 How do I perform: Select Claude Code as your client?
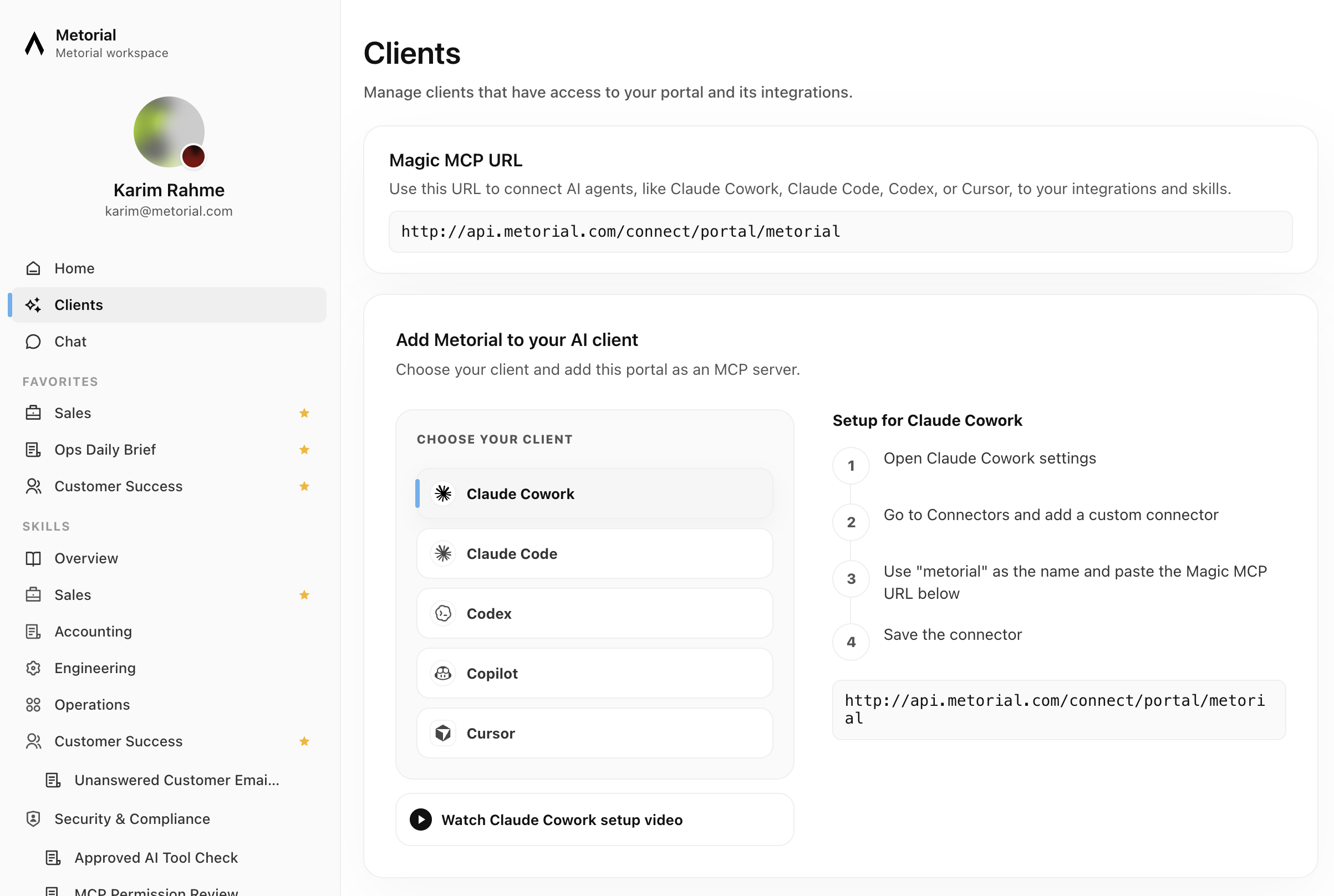[594, 553]
